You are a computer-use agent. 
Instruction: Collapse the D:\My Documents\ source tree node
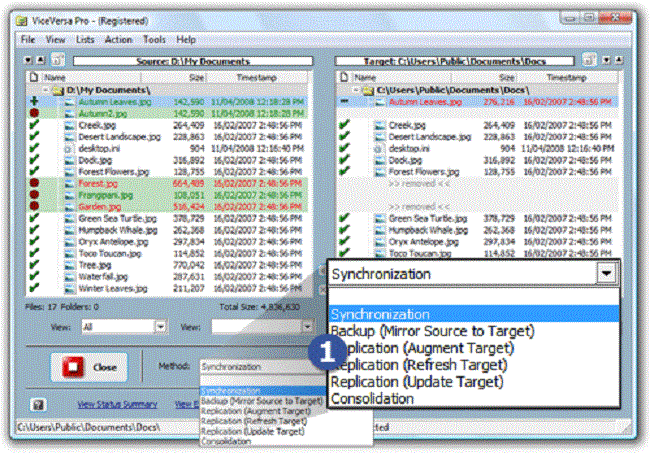46,90
